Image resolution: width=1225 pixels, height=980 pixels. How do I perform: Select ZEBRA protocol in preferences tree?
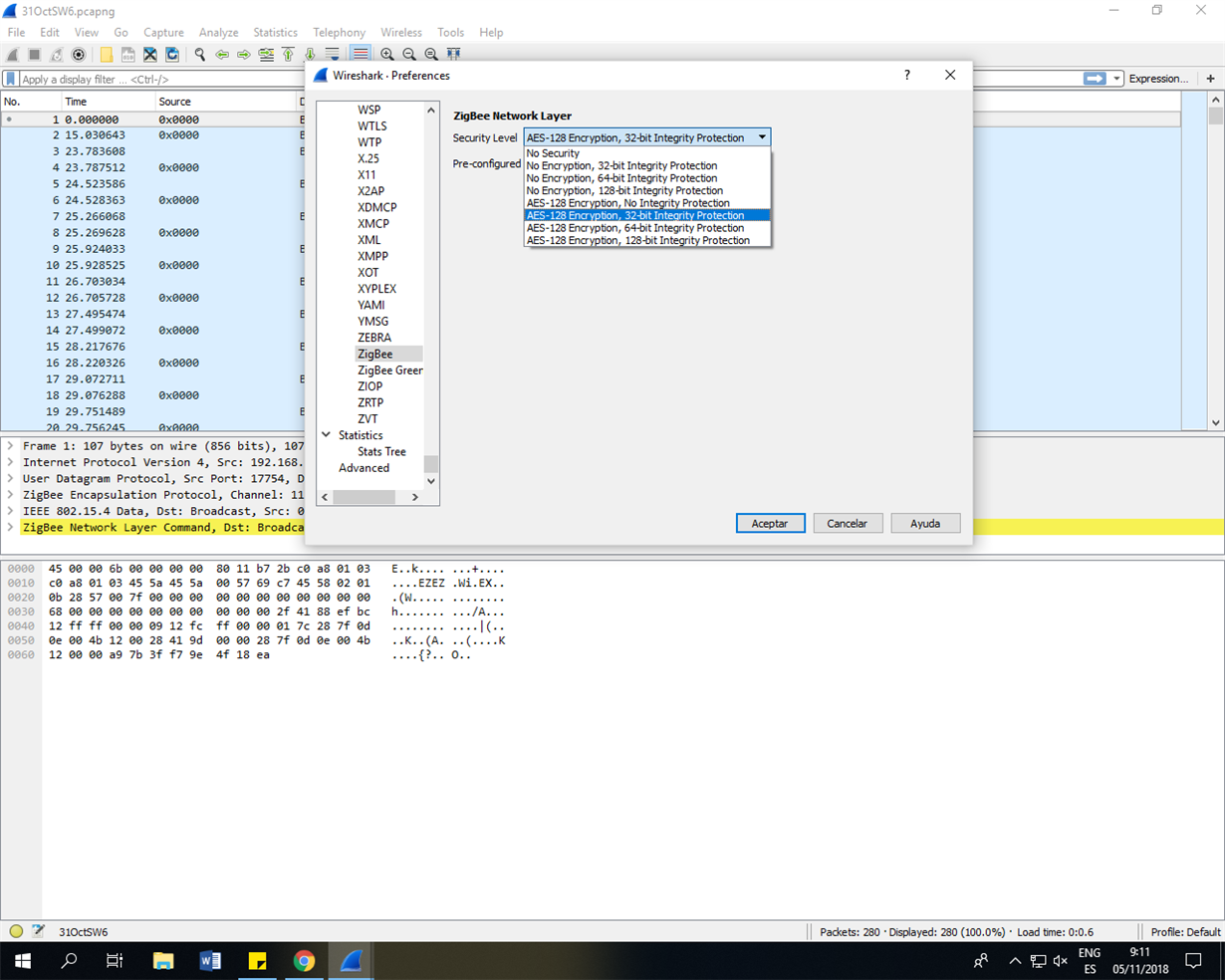pyautogui.click(x=374, y=338)
